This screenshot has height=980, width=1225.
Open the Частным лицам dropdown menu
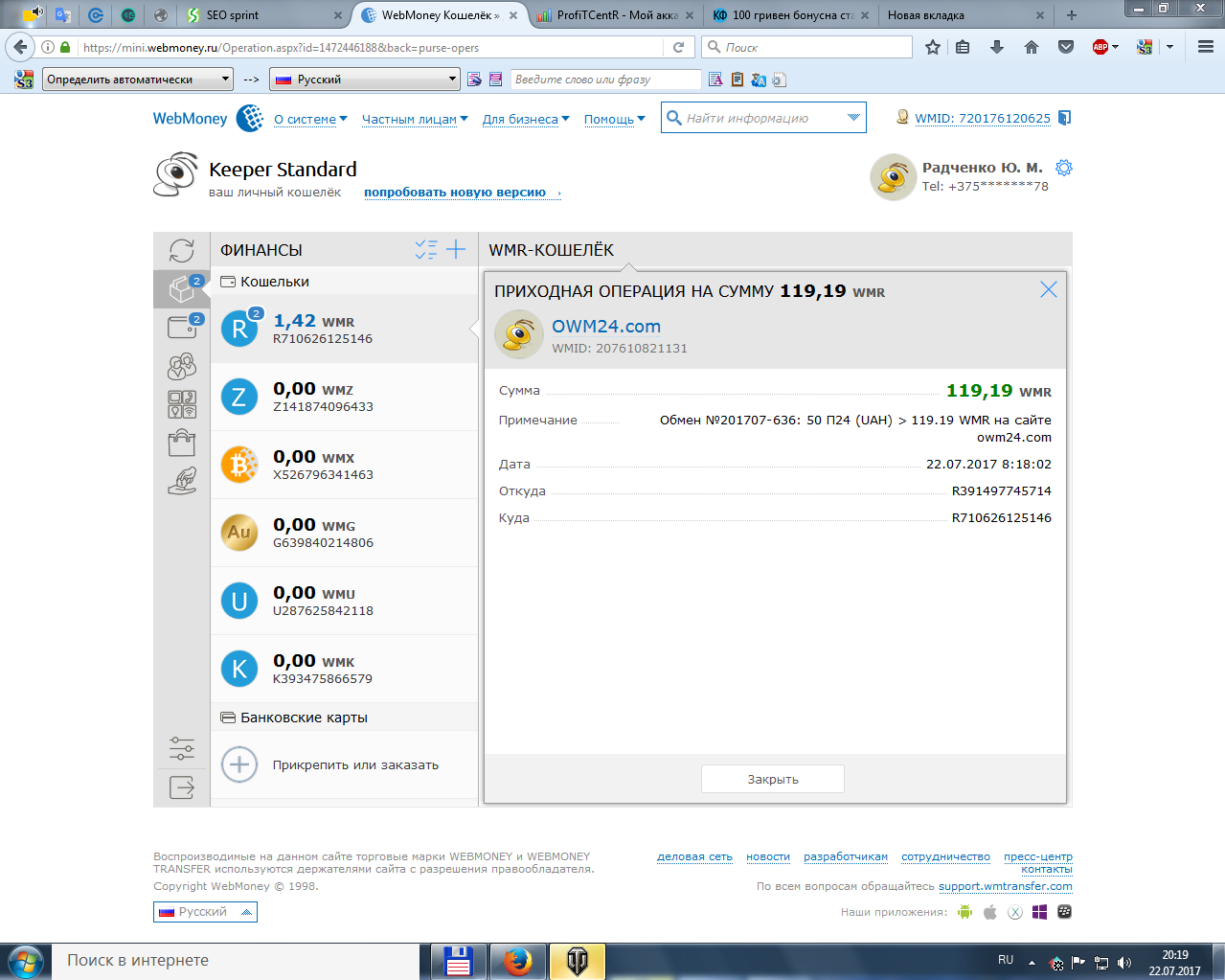pyautogui.click(x=415, y=119)
